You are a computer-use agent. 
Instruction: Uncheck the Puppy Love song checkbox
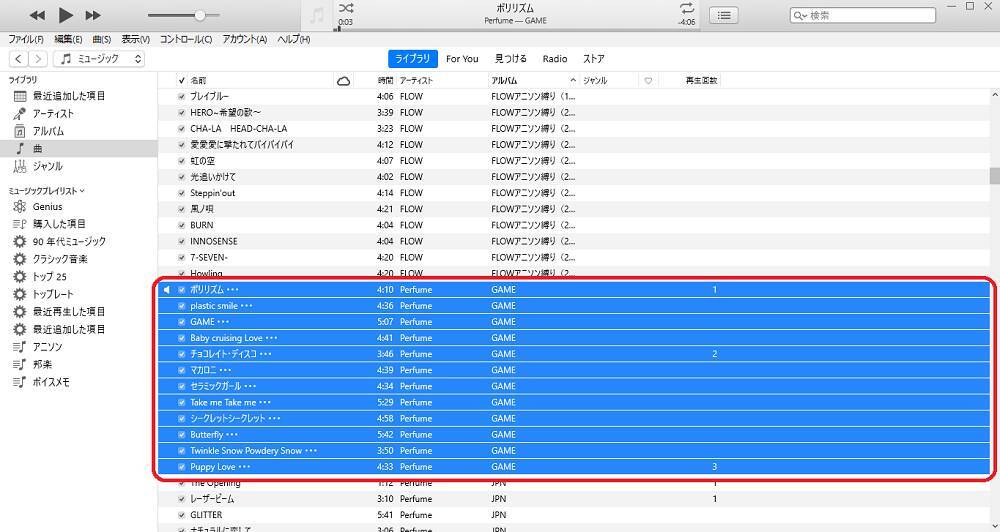[x=181, y=467]
